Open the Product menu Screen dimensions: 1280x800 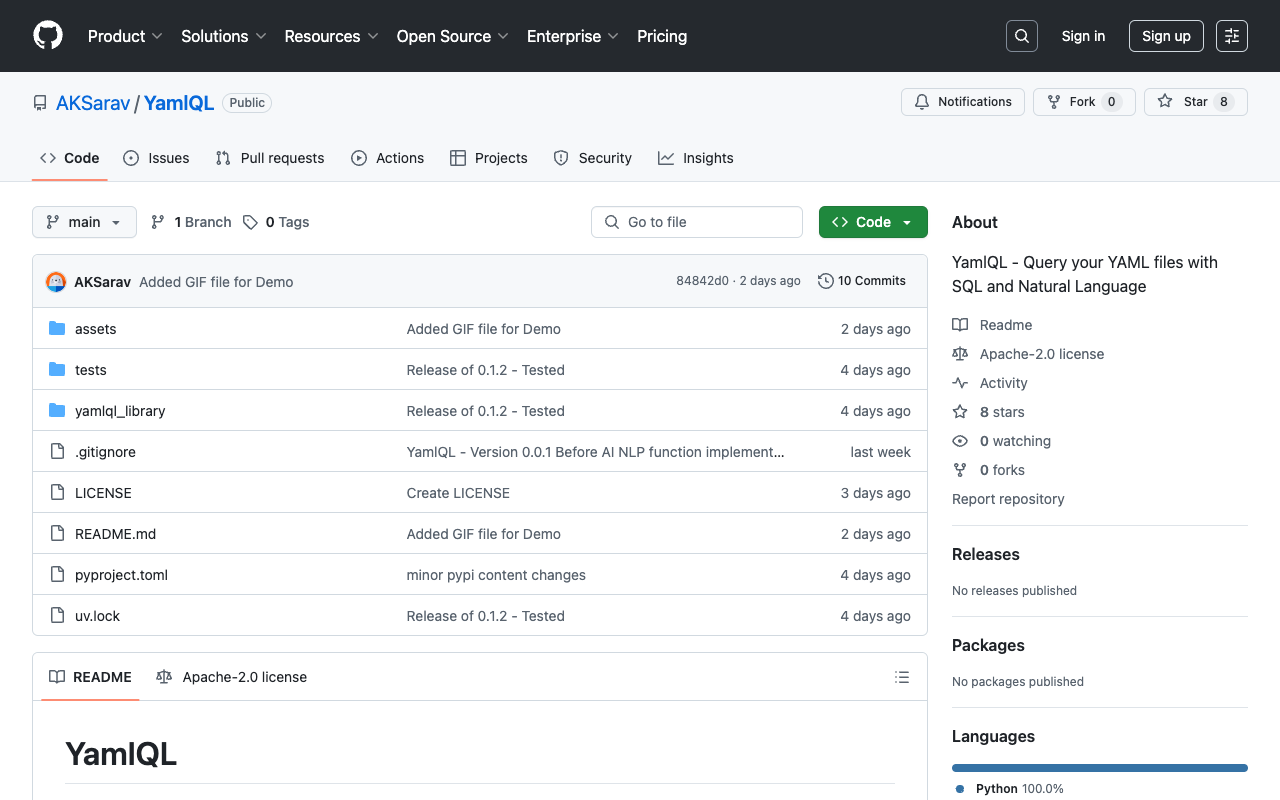(x=124, y=36)
